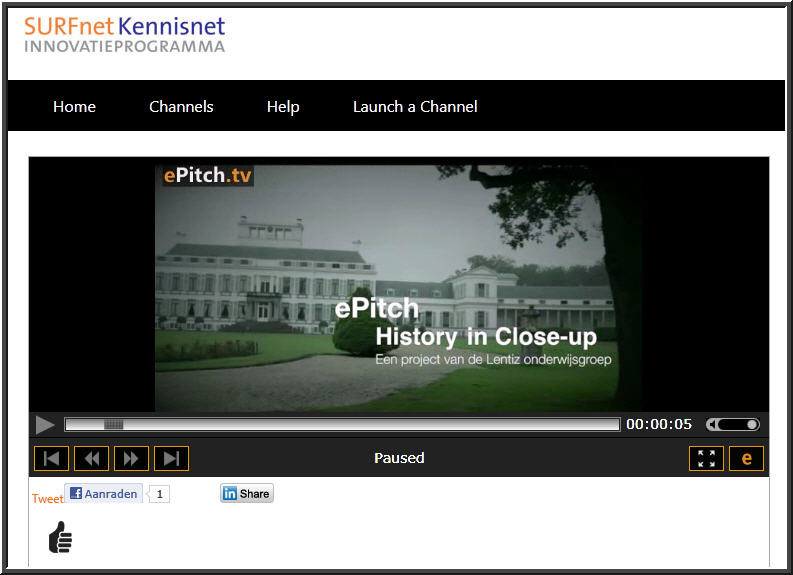This screenshot has width=793, height=575.
Task: Open the Home menu item
Action: (74, 107)
